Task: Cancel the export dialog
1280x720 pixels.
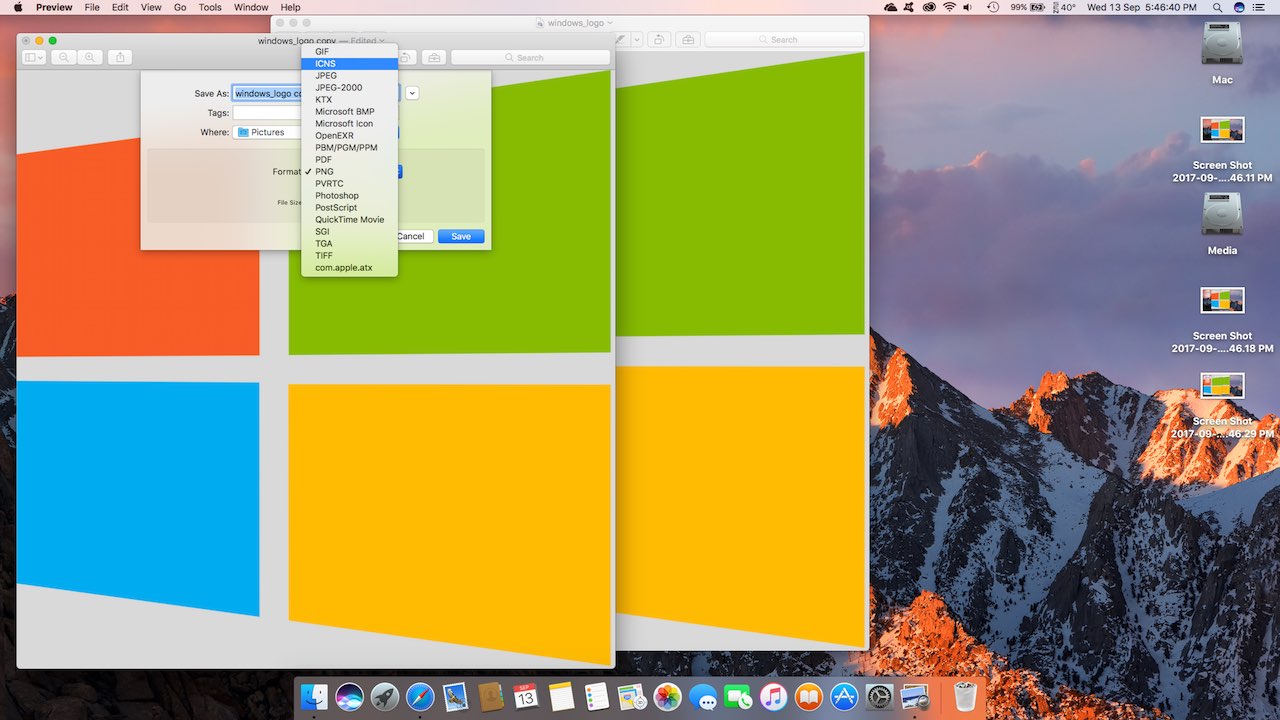Action: click(x=411, y=236)
